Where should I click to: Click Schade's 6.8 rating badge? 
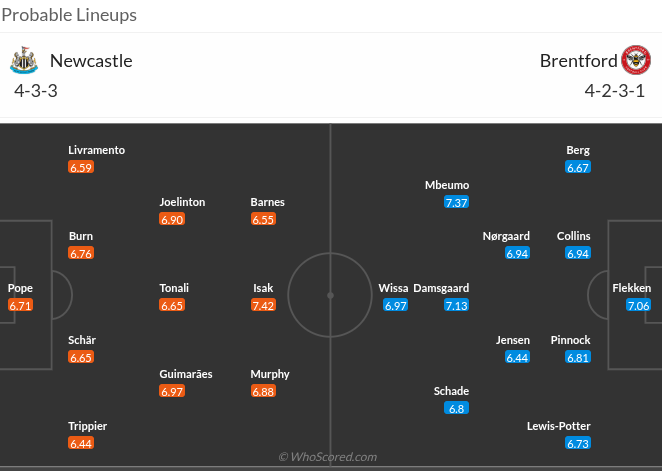pos(457,408)
